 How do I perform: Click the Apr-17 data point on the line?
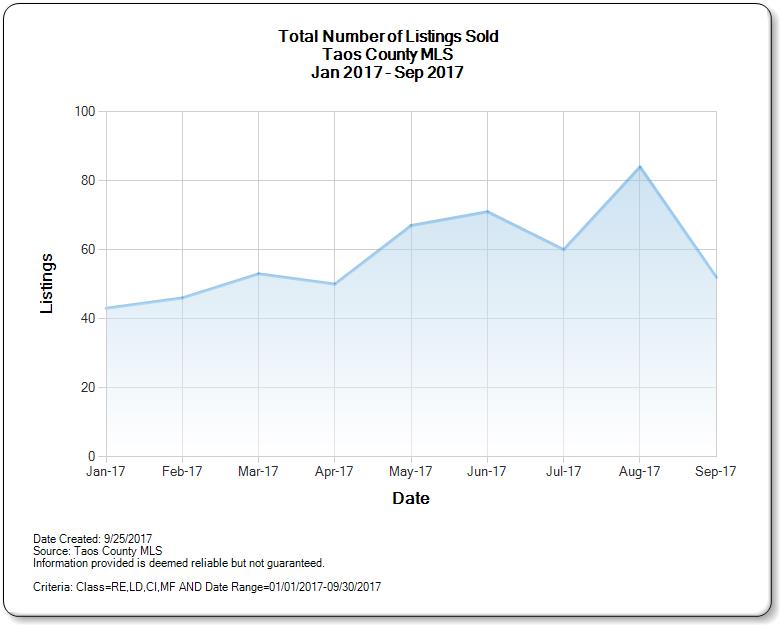point(334,284)
